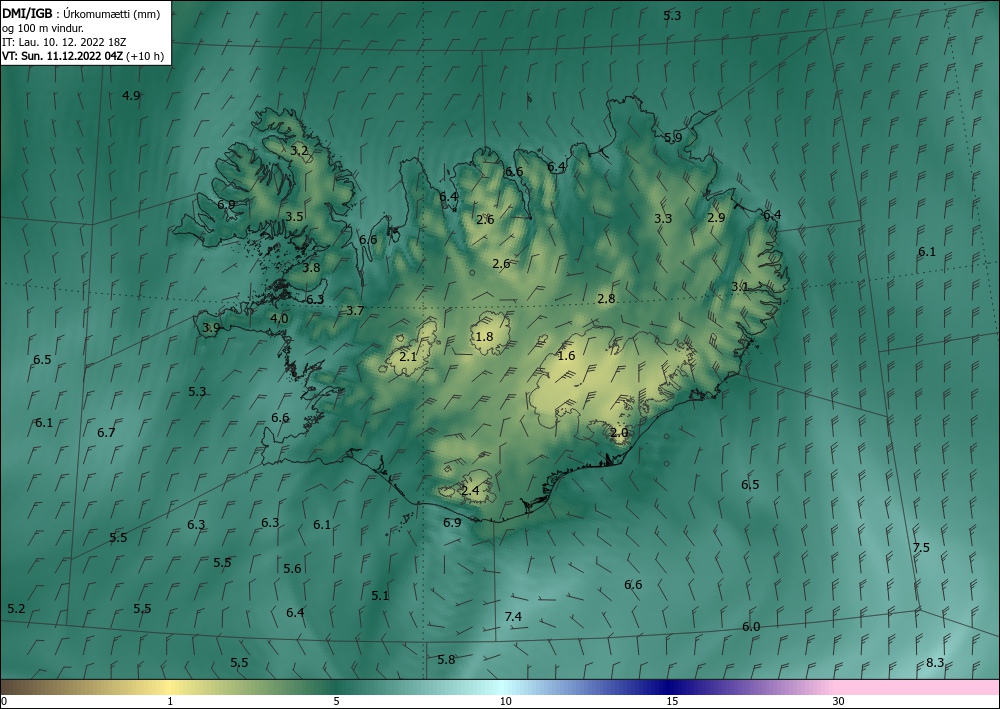Click the 4.9 precipitation value
This screenshot has width=1000, height=709.
(x=131, y=96)
